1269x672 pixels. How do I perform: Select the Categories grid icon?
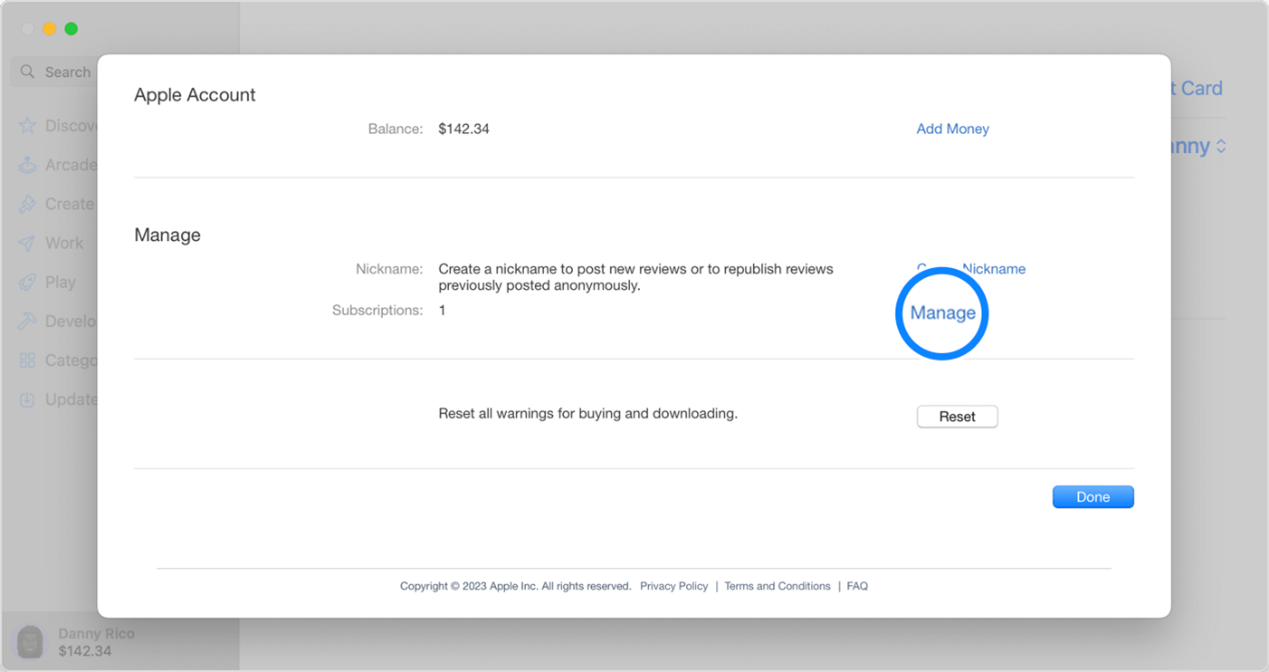tap(28, 359)
